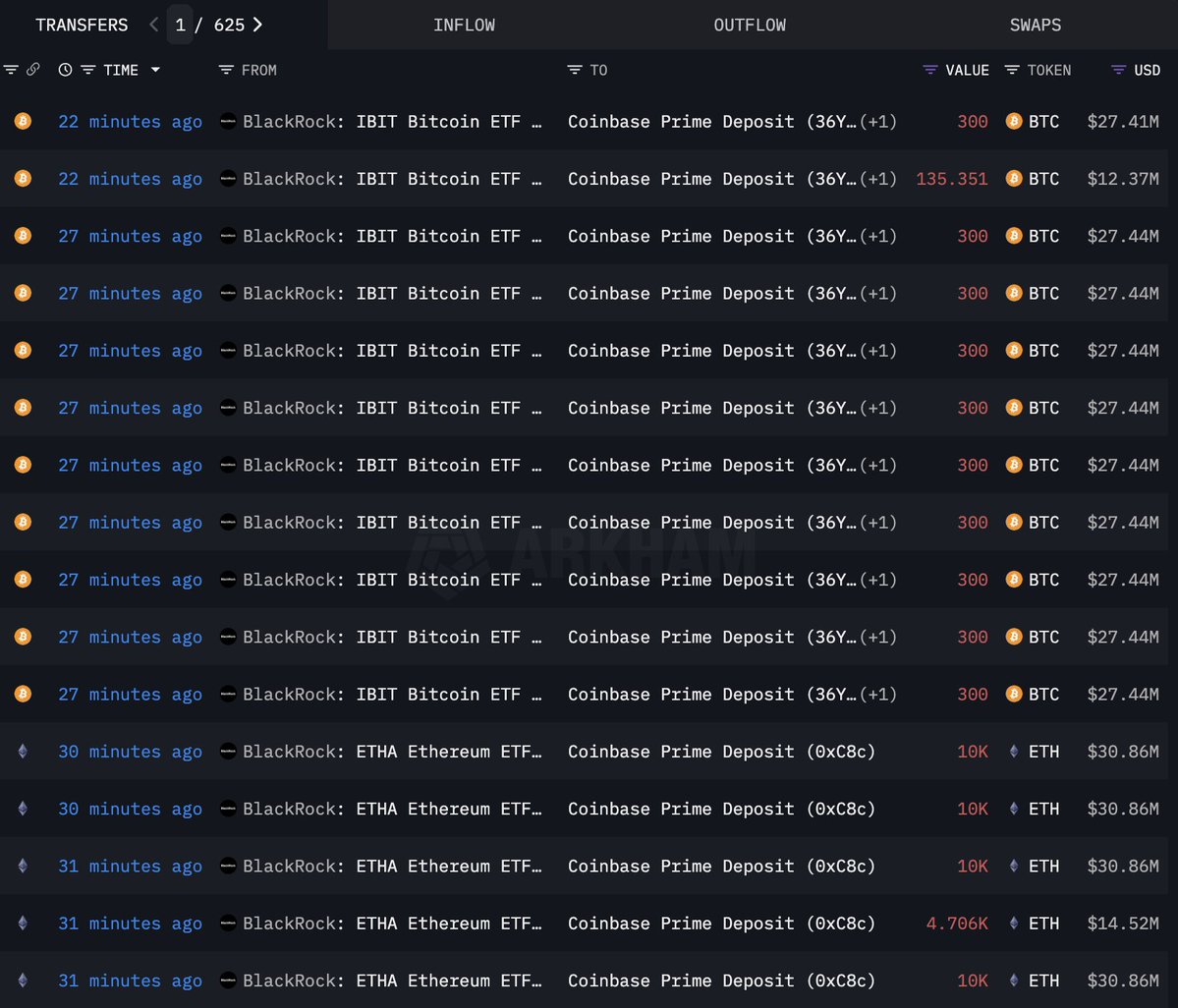Screen dimensions: 1178x1008
Task: Open the TIME sort dropdown arrow
Action: click(x=155, y=70)
